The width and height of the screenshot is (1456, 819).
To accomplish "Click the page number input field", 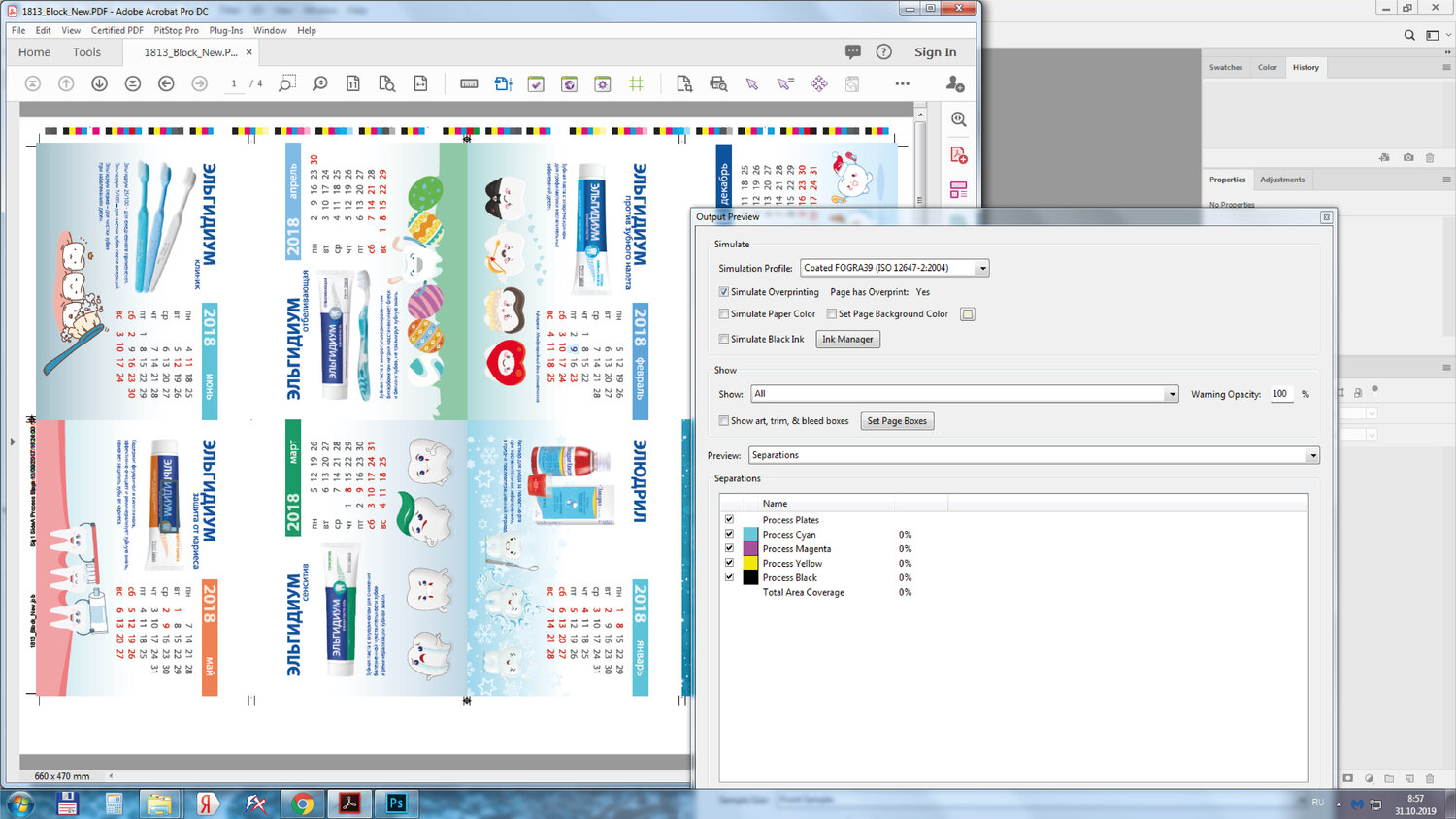I will [234, 83].
